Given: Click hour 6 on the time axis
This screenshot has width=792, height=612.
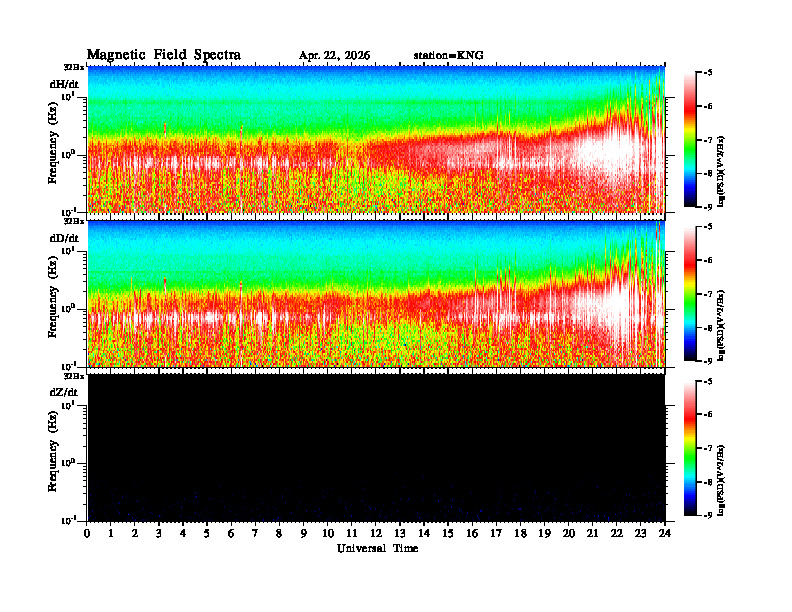Looking at the screenshot, I should coord(231,533).
